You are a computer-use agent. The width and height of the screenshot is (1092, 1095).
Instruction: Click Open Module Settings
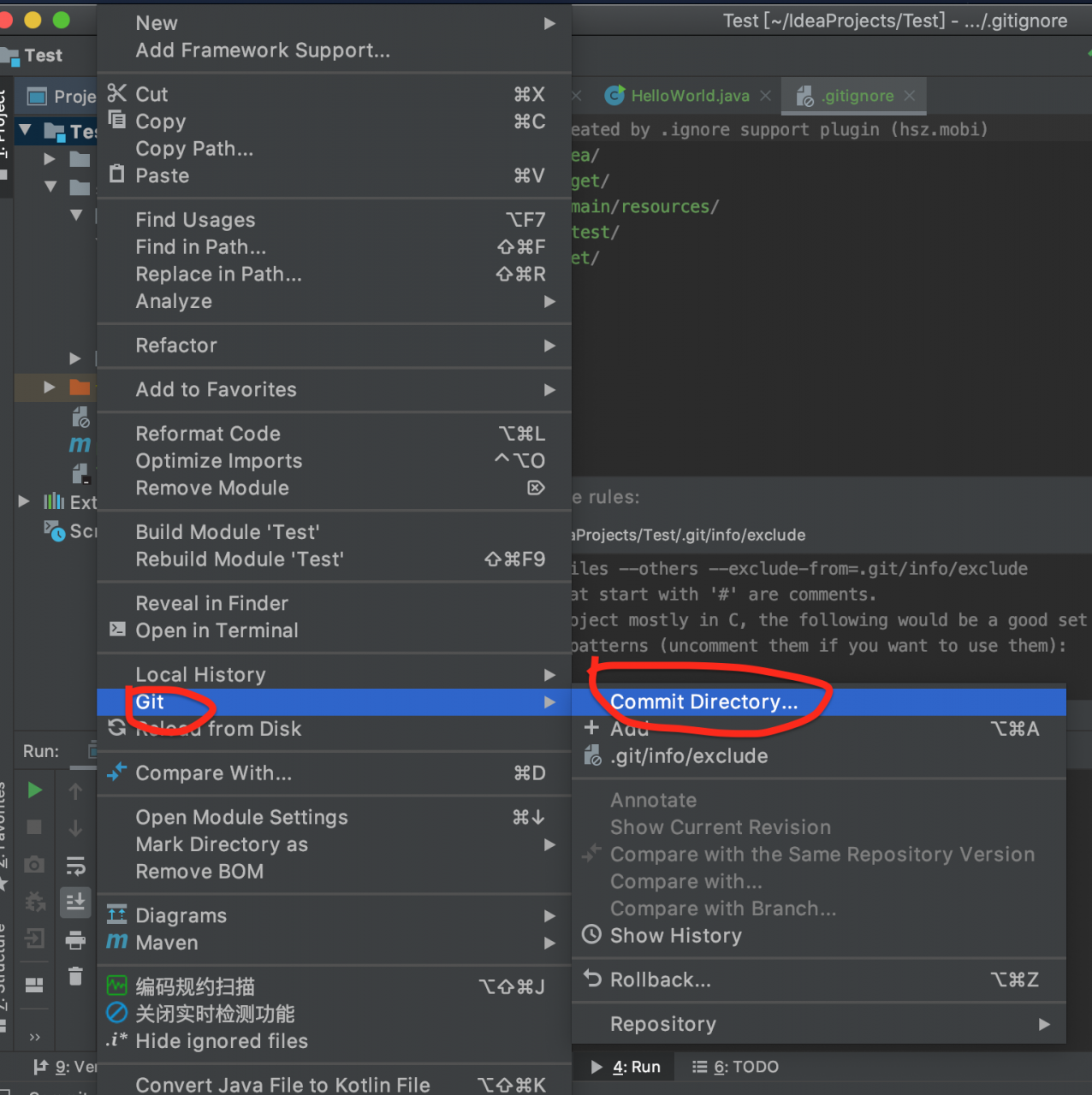pos(334,817)
